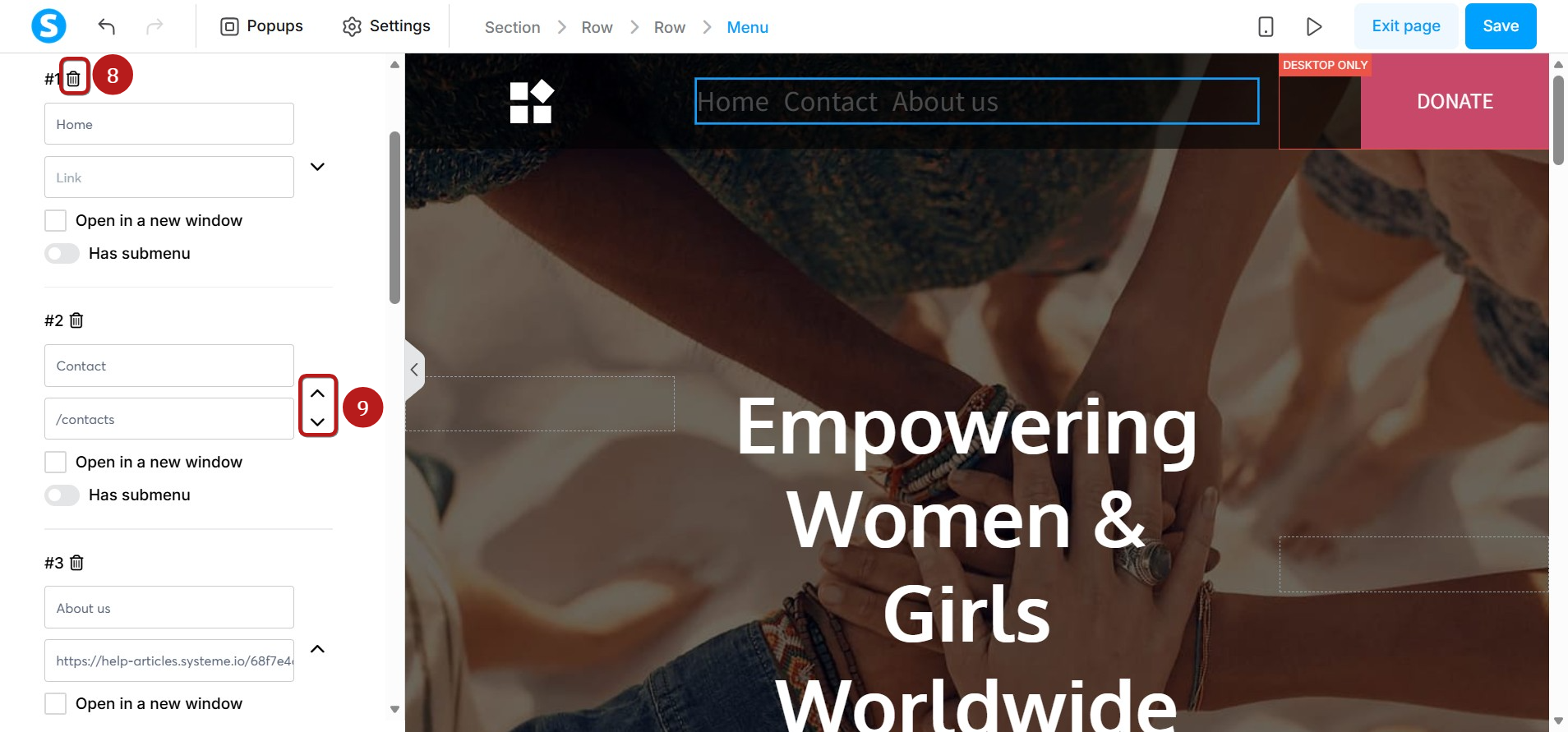
Task: Move About us item up with chevron
Action: click(x=317, y=649)
